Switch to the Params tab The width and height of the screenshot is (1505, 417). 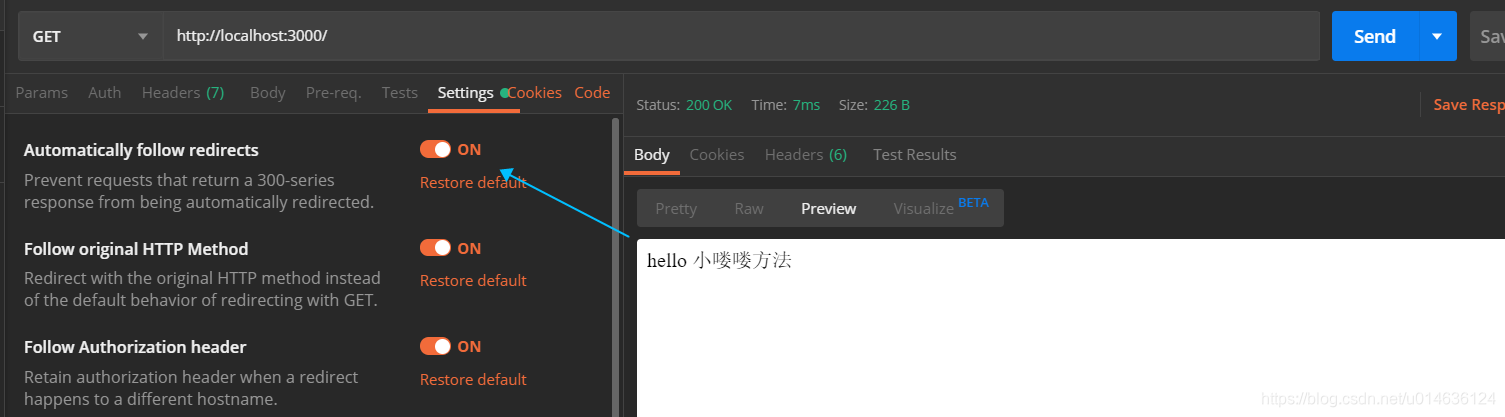tap(42, 92)
